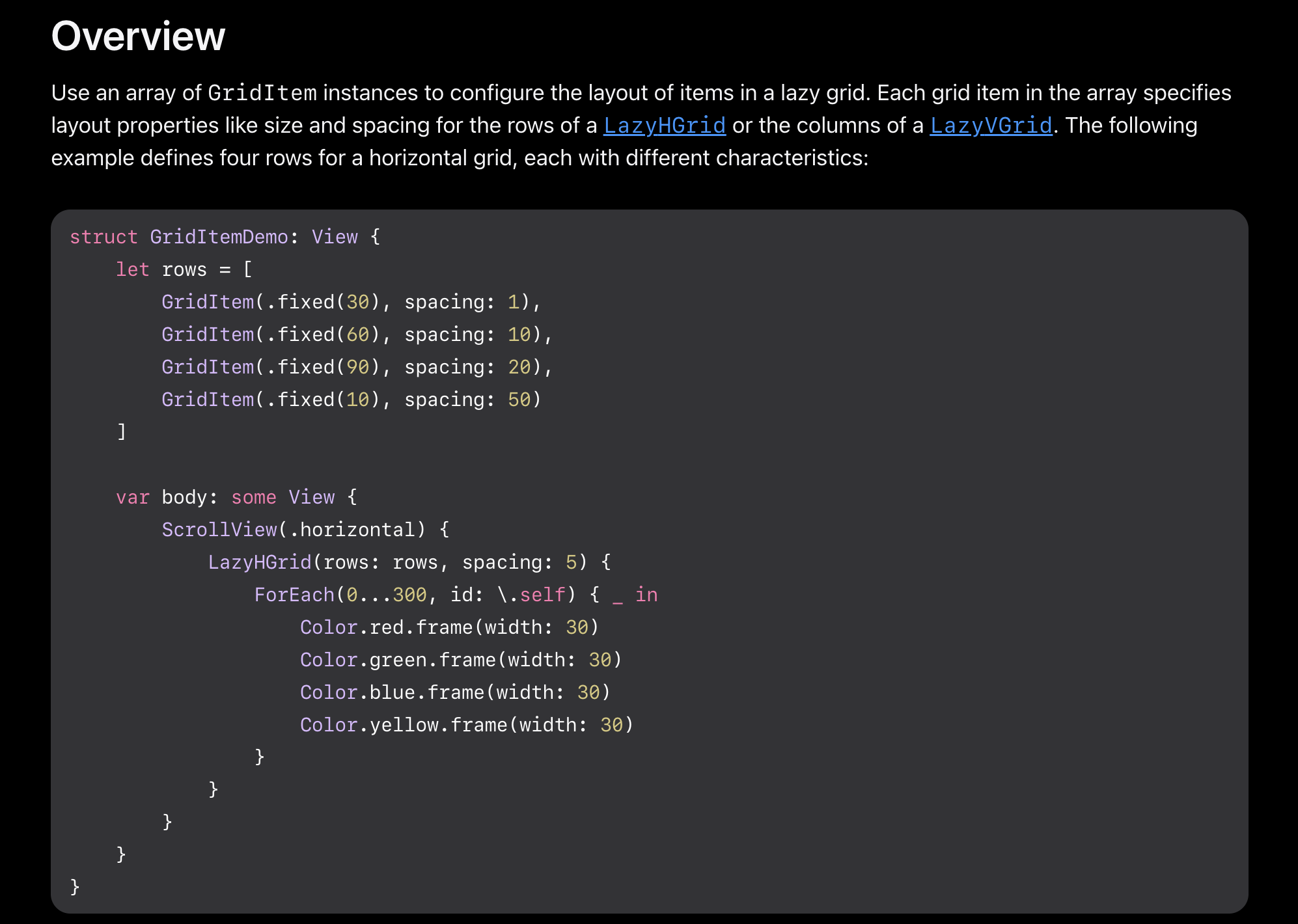Click the 'let rows = [' code line
The height and width of the screenshot is (924, 1298).
tap(184, 269)
